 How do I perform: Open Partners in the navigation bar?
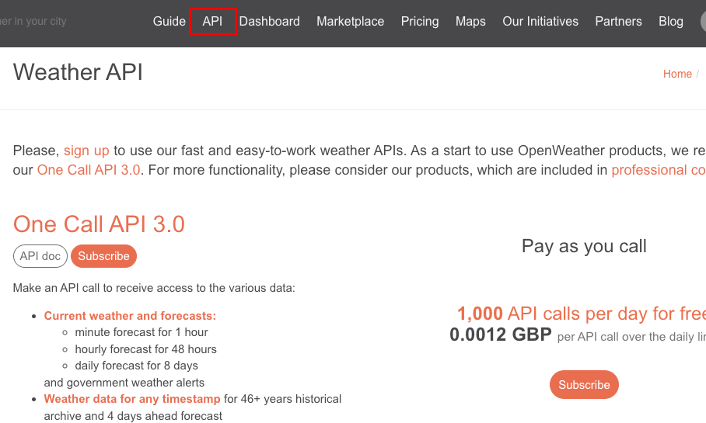[x=618, y=21]
